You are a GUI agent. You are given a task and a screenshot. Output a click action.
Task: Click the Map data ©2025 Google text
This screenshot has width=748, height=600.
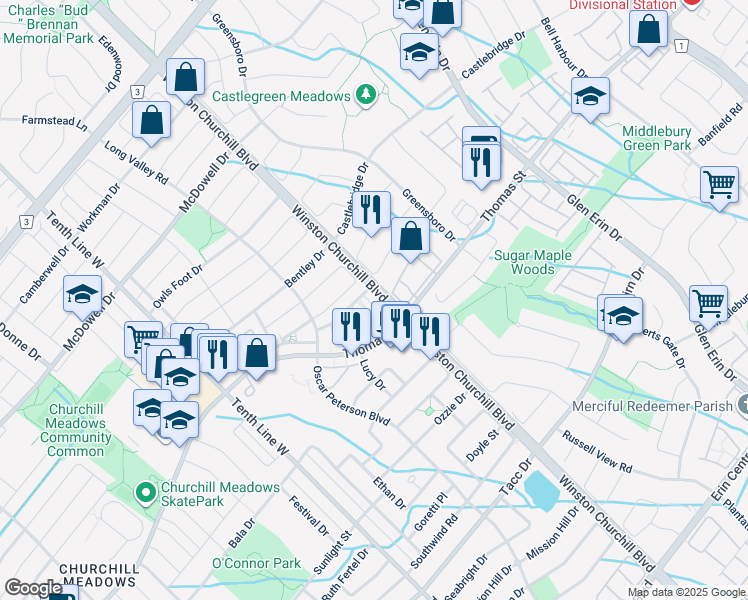pos(687,592)
